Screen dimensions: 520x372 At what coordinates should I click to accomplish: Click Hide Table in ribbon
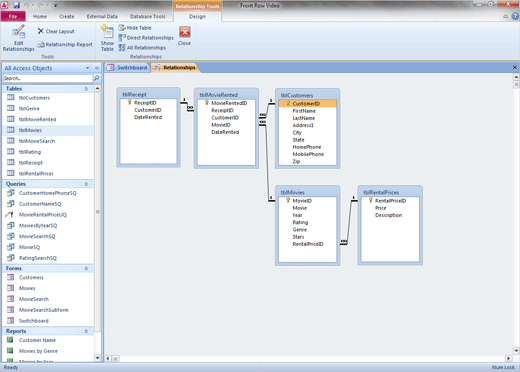(135, 28)
